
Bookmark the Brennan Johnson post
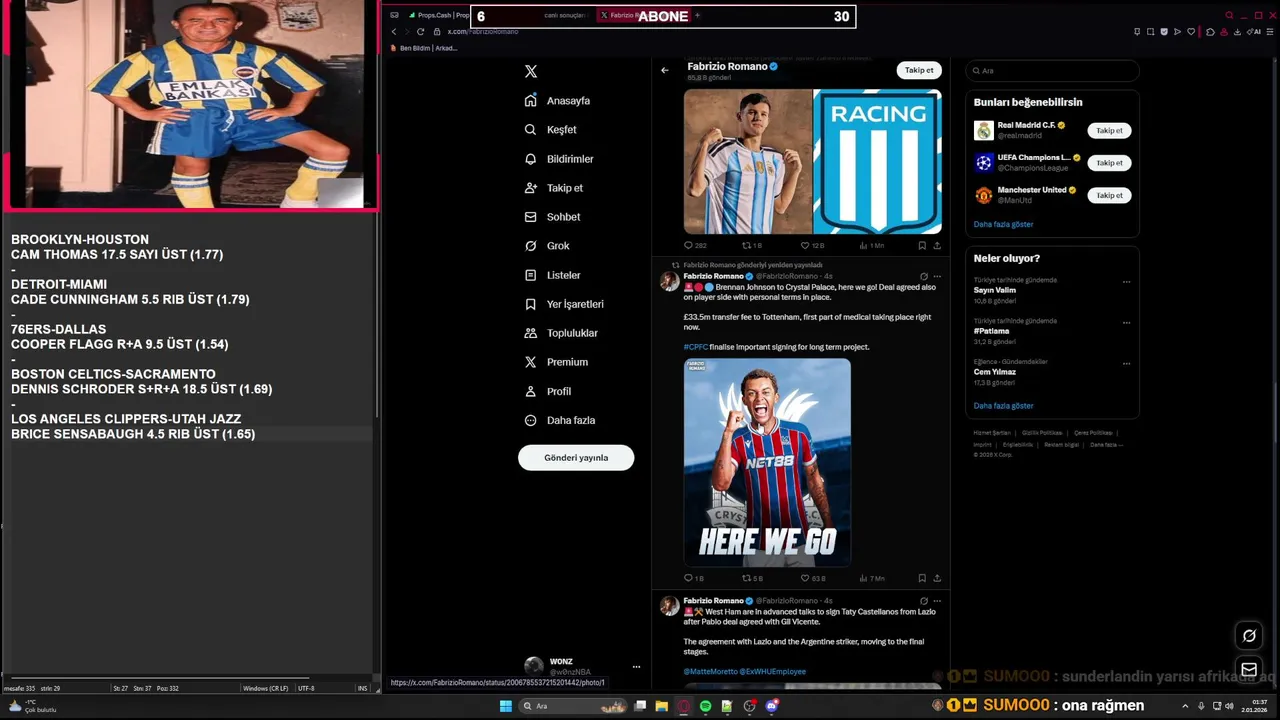(922, 578)
